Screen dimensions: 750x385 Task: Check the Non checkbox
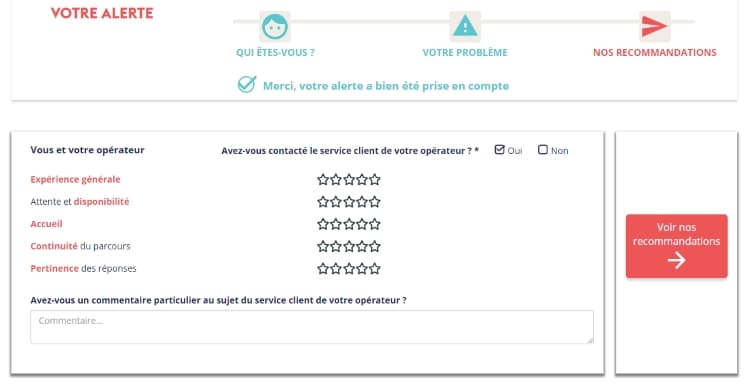pyautogui.click(x=542, y=150)
